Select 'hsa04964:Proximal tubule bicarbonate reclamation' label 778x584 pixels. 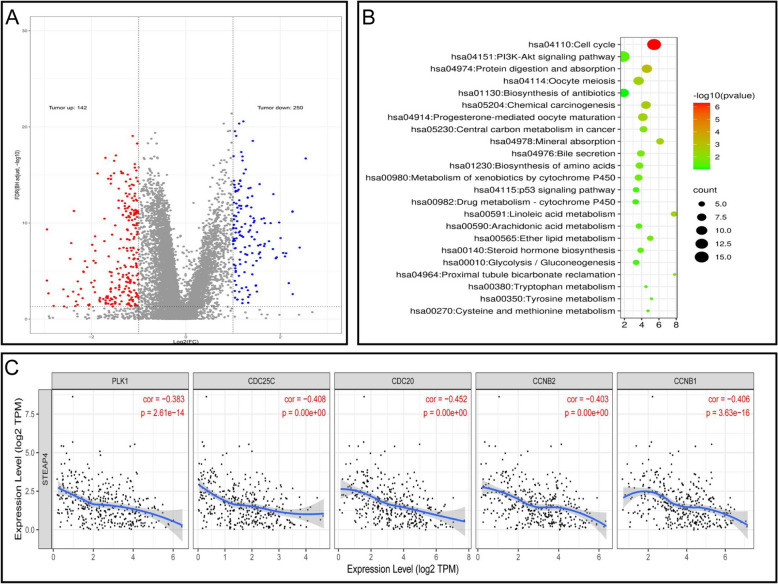pyautogui.click(x=506, y=274)
